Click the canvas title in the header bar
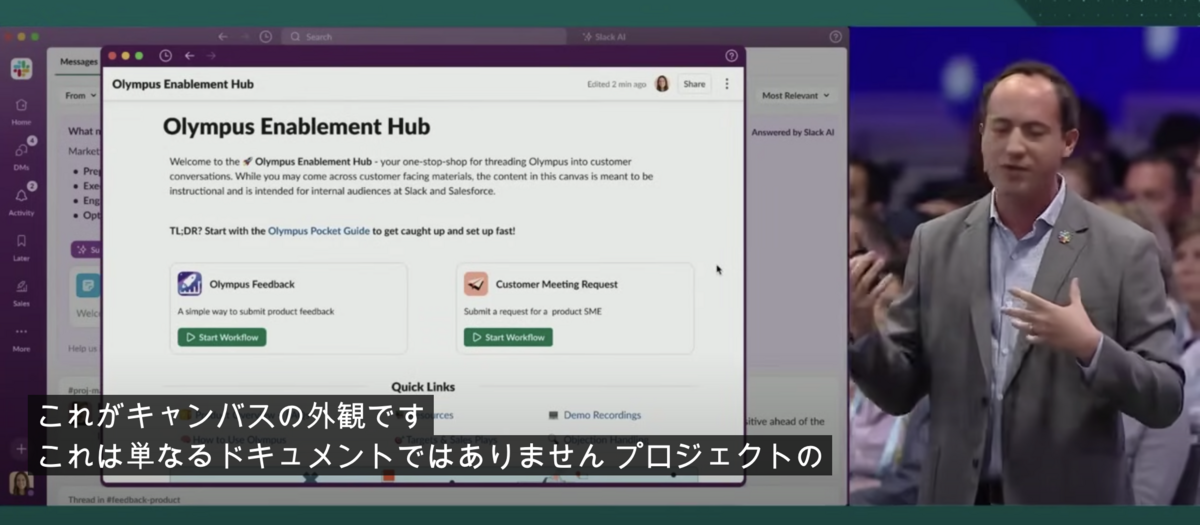 183,84
